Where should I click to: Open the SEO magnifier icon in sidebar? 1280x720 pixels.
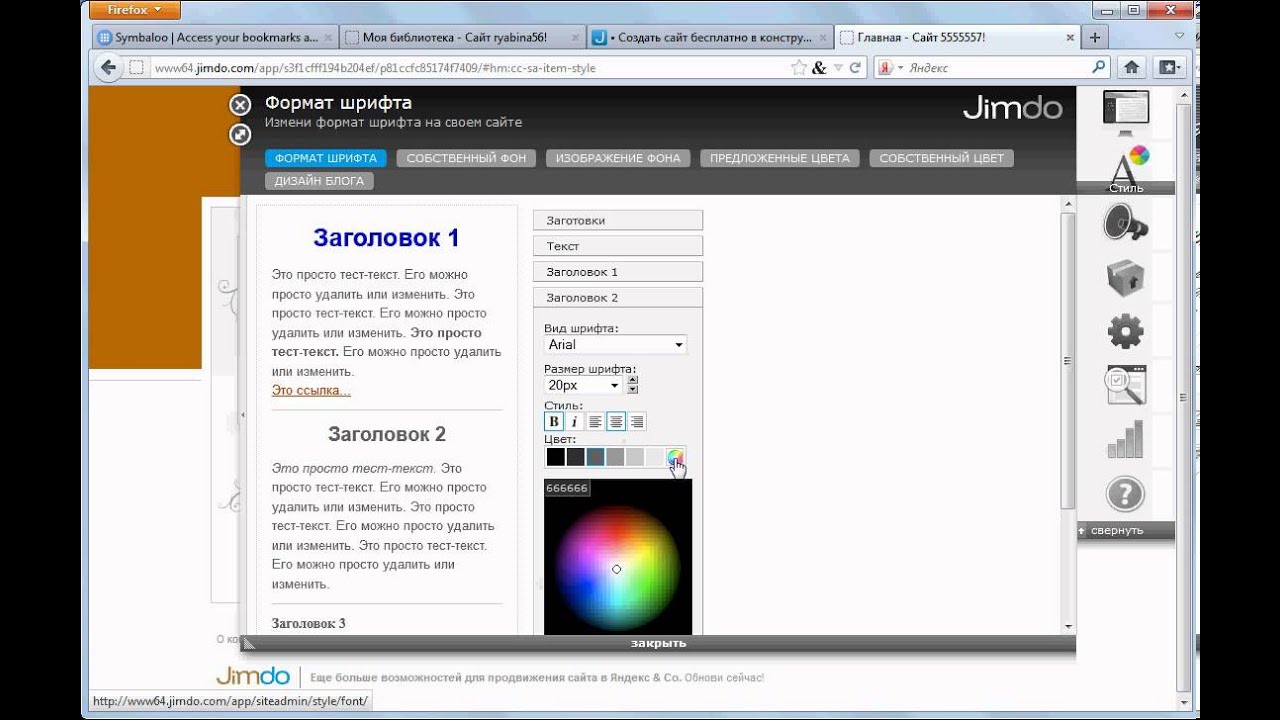point(1126,386)
